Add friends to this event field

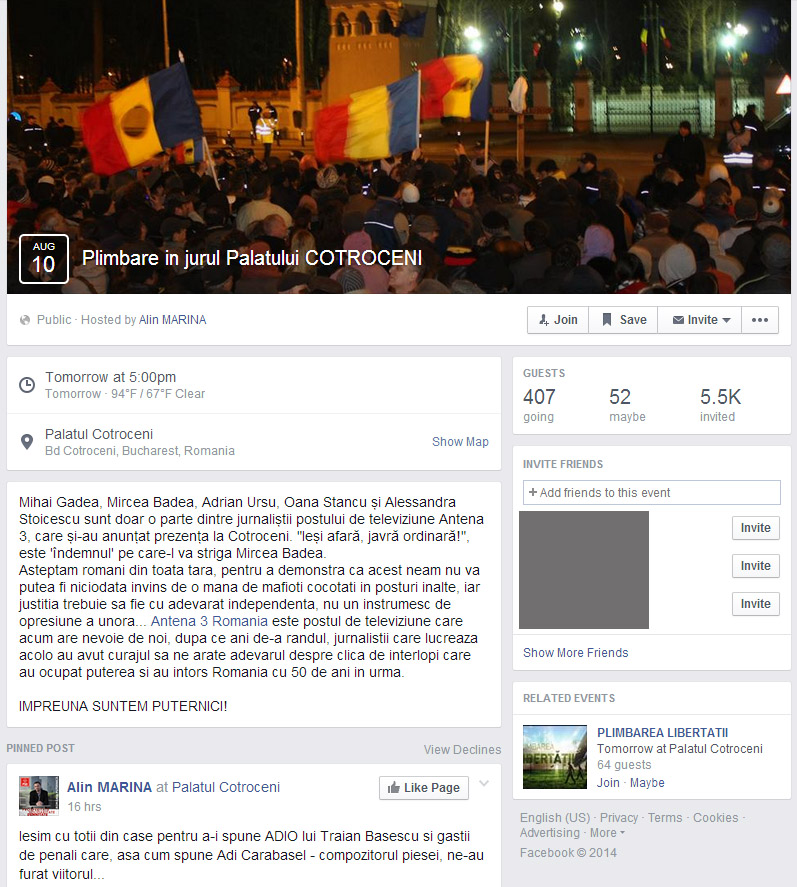pyautogui.click(x=652, y=493)
